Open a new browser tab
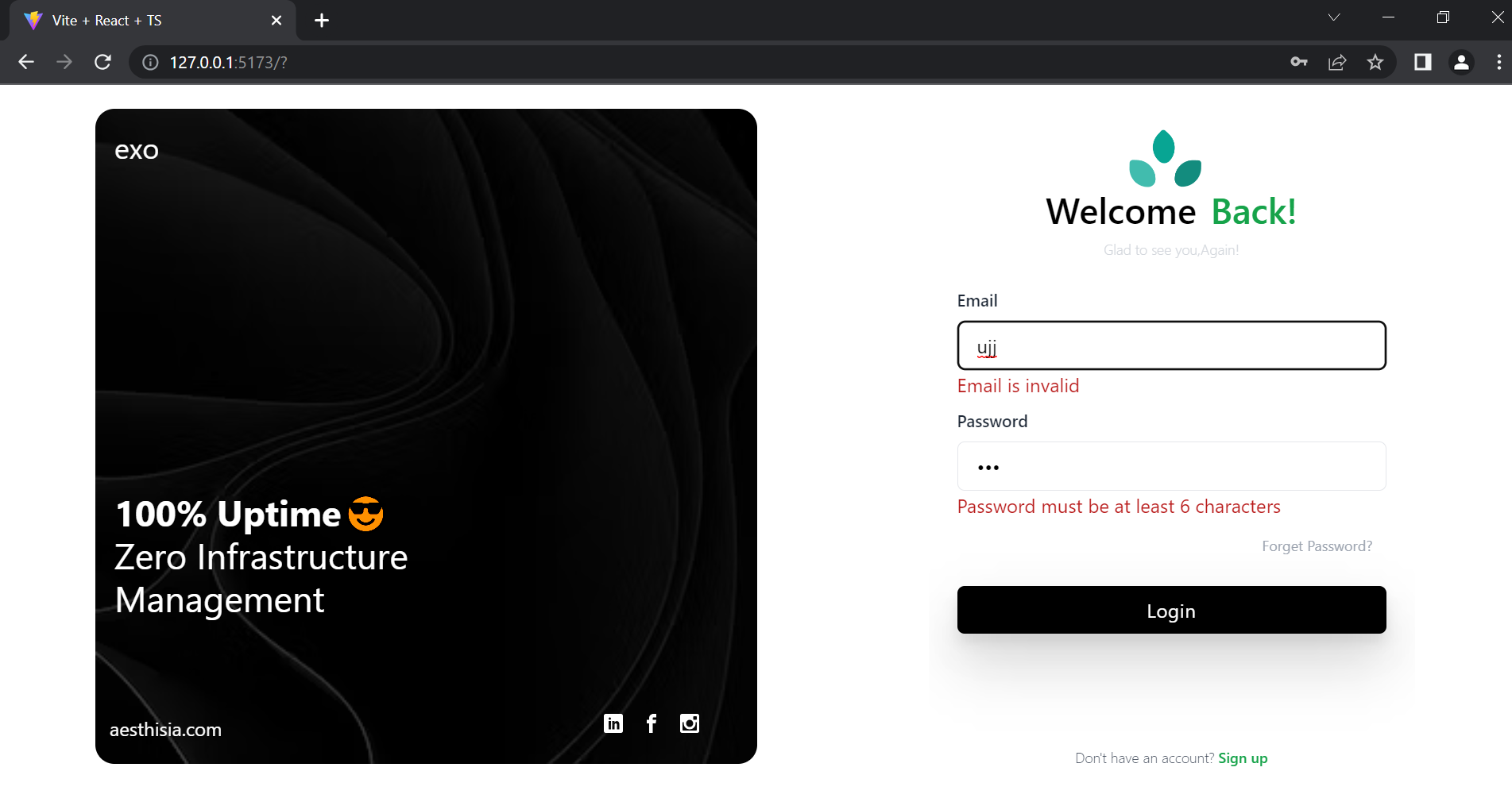This screenshot has width=1512, height=802. click(322, 21)
